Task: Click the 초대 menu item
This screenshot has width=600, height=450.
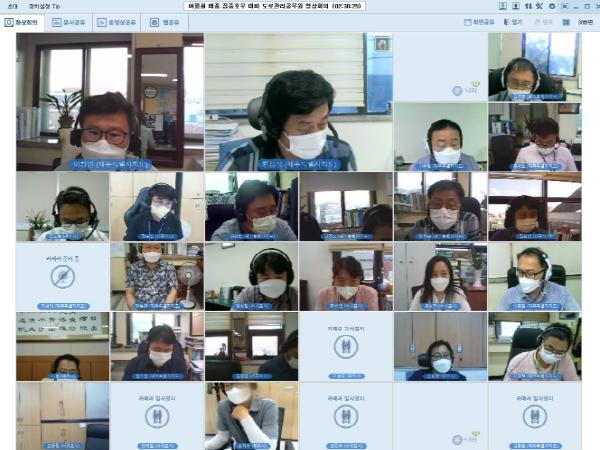Action: tap(12, 6)
